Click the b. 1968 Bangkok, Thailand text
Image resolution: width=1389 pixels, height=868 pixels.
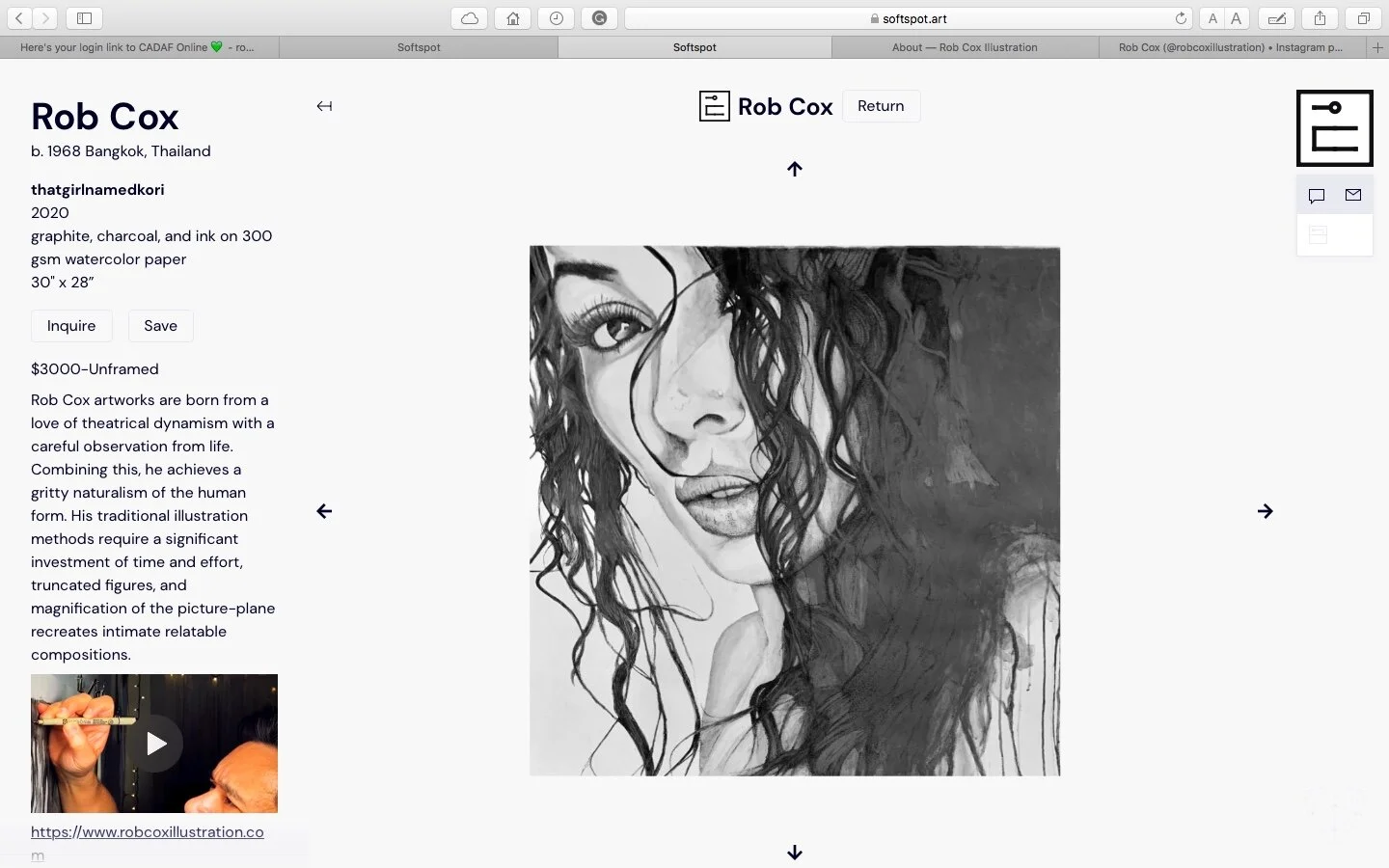121,151
